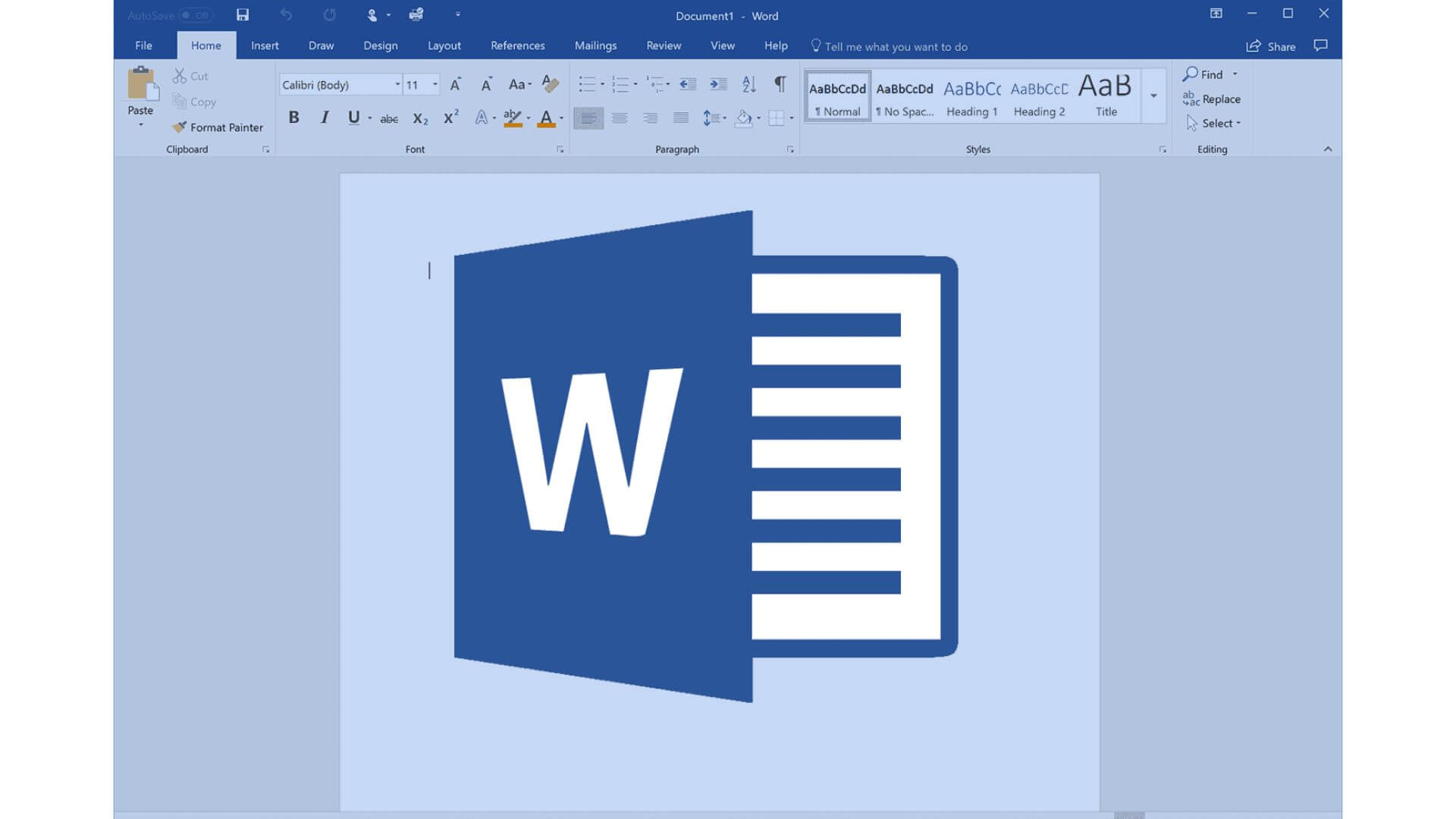Viewport: 1456px width, 819px height.
Task: Click Increase Font Size icon
Action: [x=456, y=84]
